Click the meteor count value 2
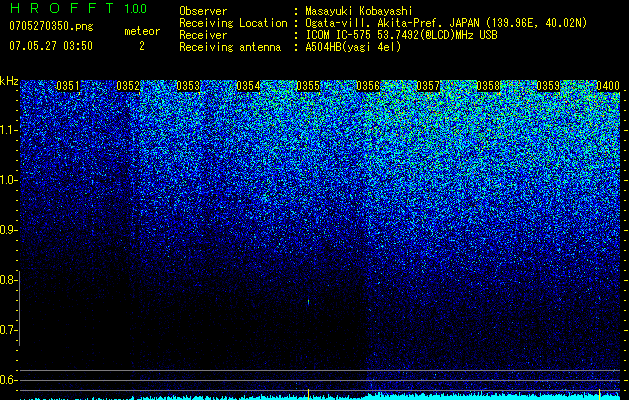 pyautogui.click(x=142, y=46)
